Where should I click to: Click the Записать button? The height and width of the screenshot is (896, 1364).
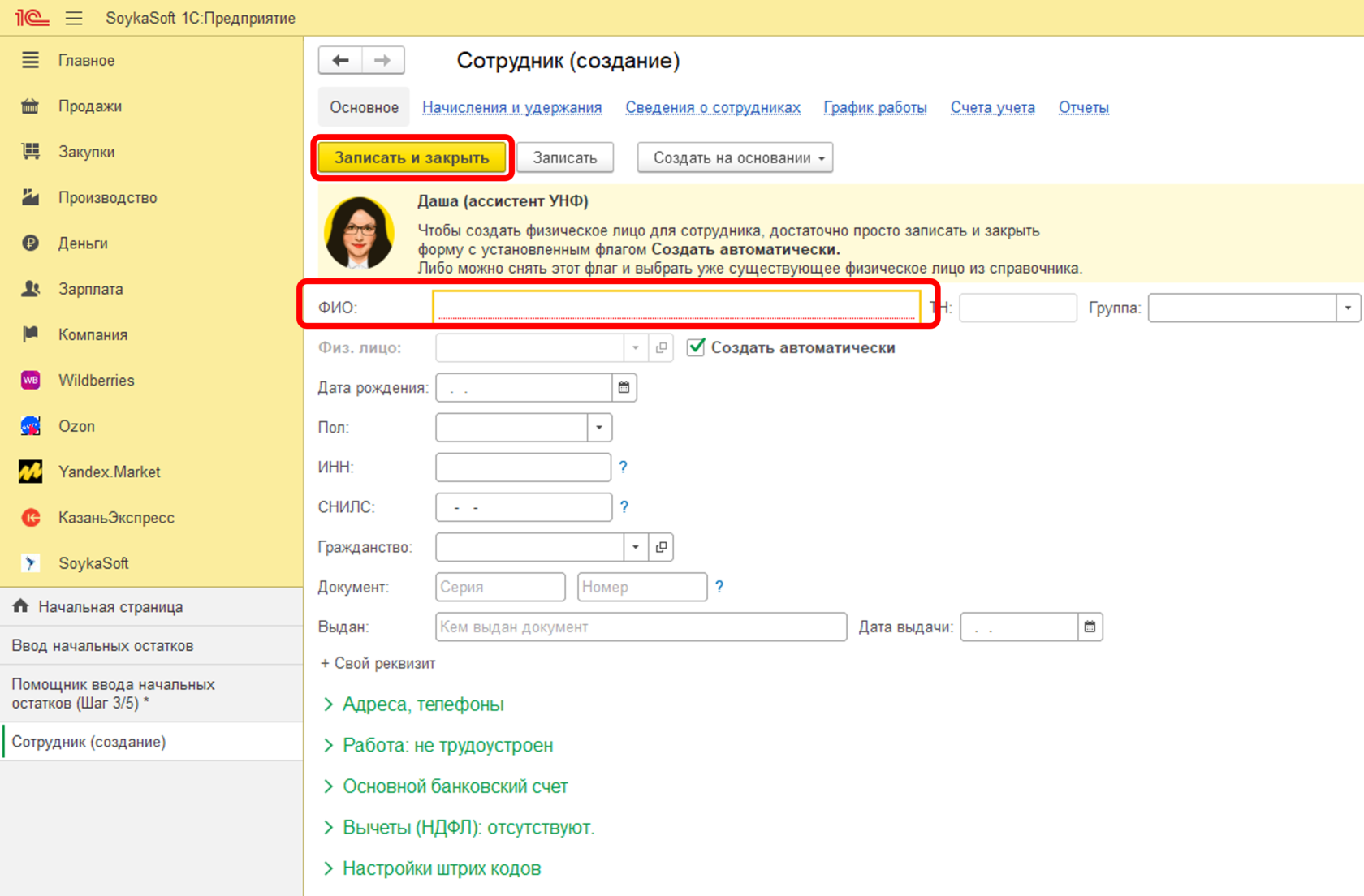(565, 157)
